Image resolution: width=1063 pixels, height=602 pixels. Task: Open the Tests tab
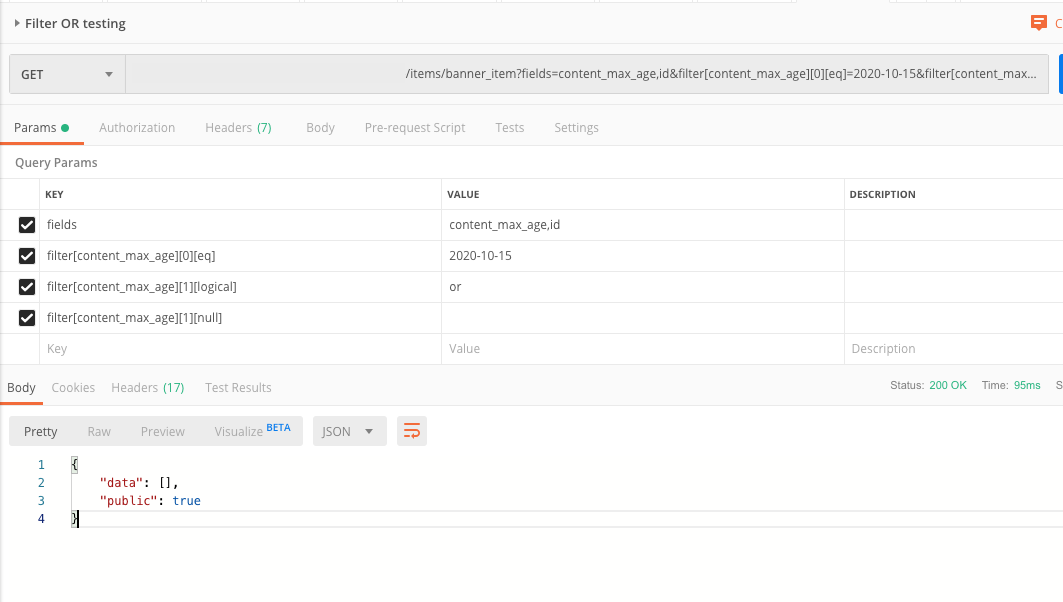click(x=509, y=127)
